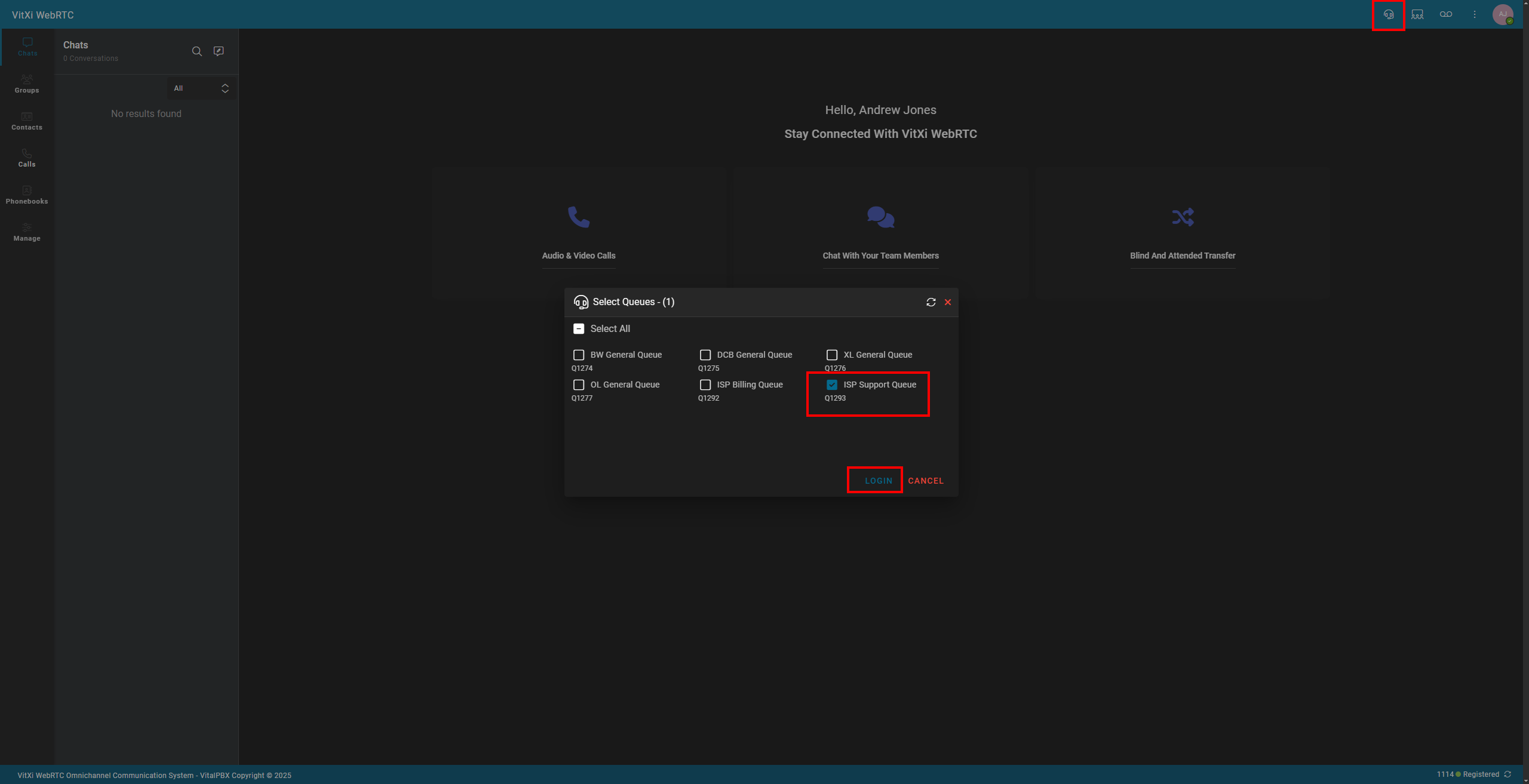Image resolution: width=1529 pixels, height=784 pixels.
Task: Check the BW General Queue box
Action: click(578, 355)
